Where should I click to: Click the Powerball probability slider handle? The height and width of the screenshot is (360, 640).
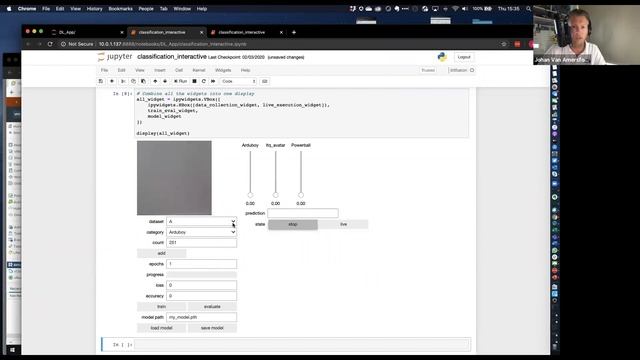pos(301,195)
